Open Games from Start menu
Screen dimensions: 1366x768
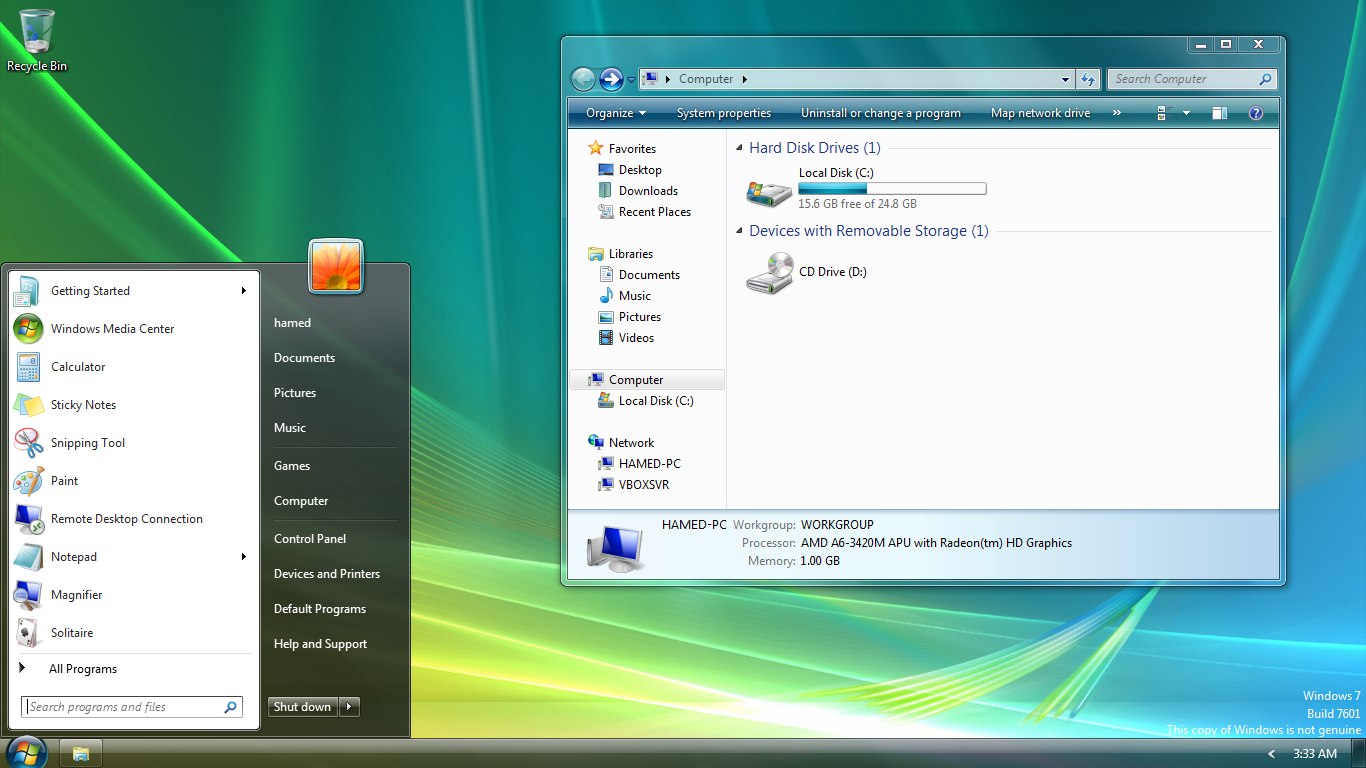tap(292, 466)
